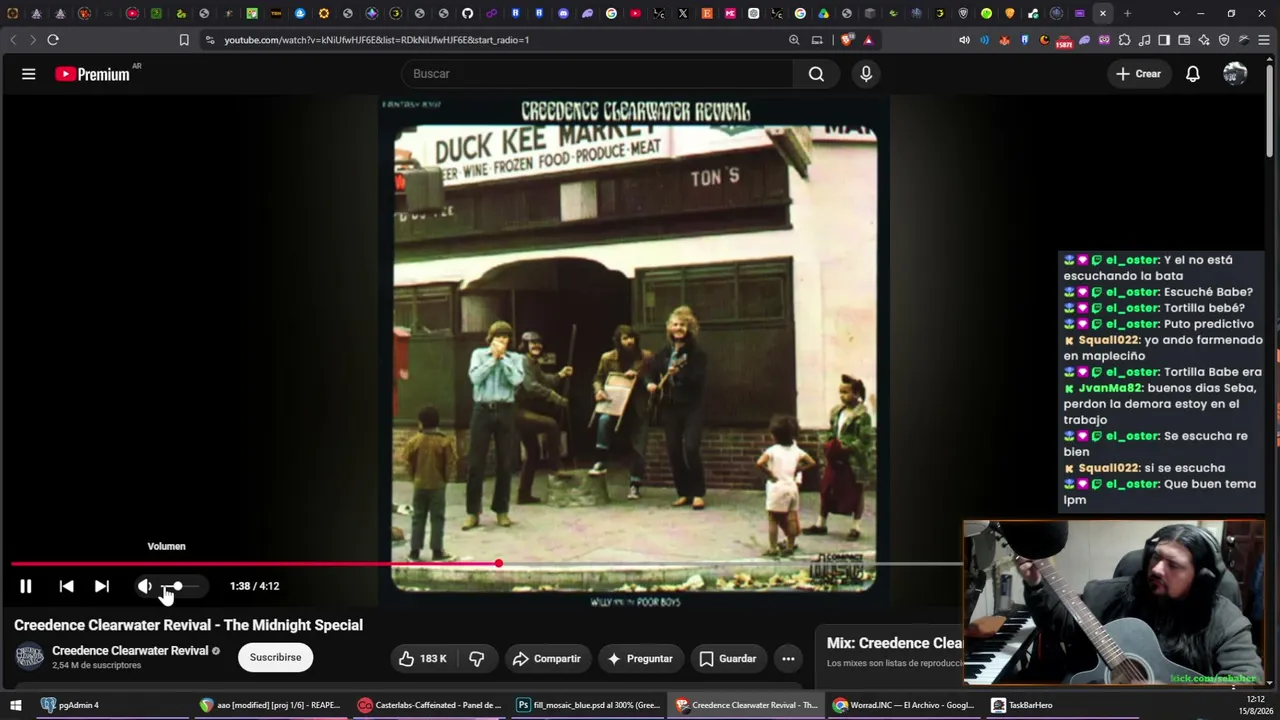This screenshot has width=1280, height=720.
Task: Click the speaker extension icon in browser toolbar
Action: 964,40
